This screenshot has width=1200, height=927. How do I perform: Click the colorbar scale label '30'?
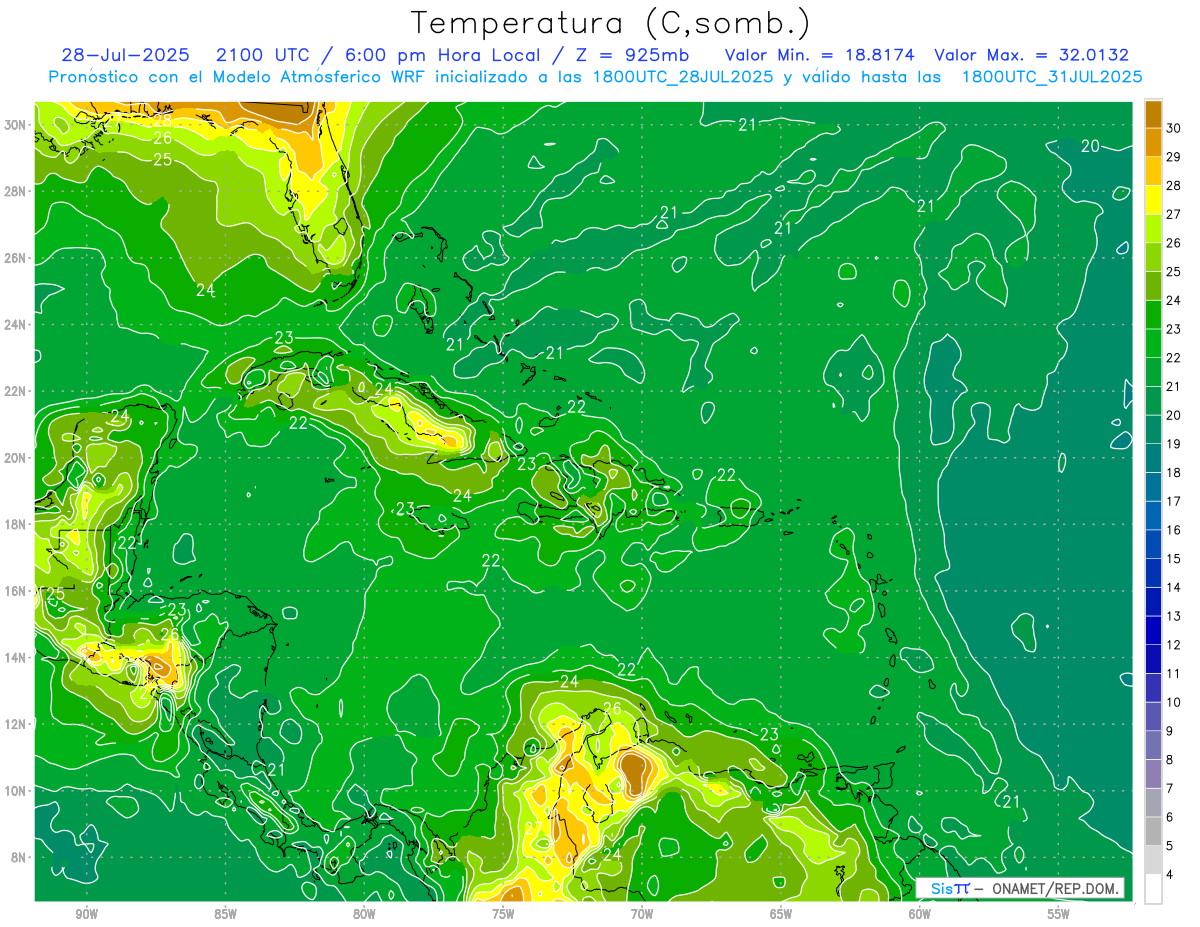point(1174,128)
